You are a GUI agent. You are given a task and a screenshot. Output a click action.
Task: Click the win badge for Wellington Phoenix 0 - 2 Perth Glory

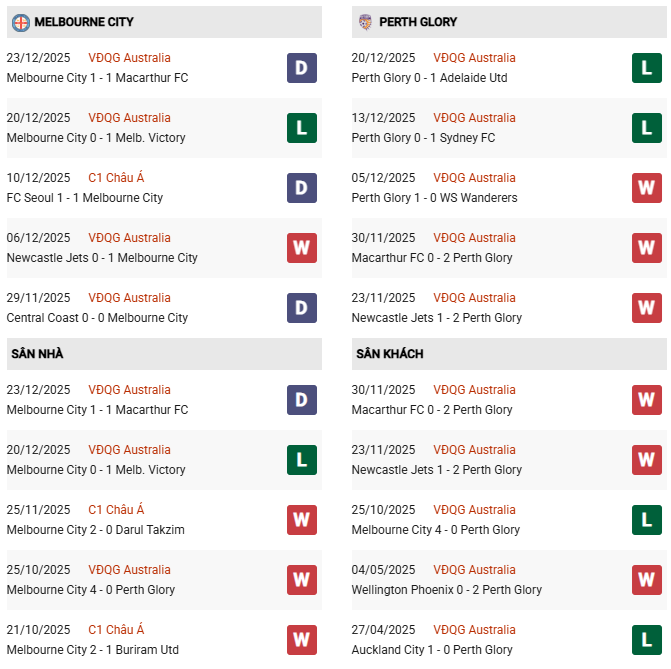tap(647, 580)
